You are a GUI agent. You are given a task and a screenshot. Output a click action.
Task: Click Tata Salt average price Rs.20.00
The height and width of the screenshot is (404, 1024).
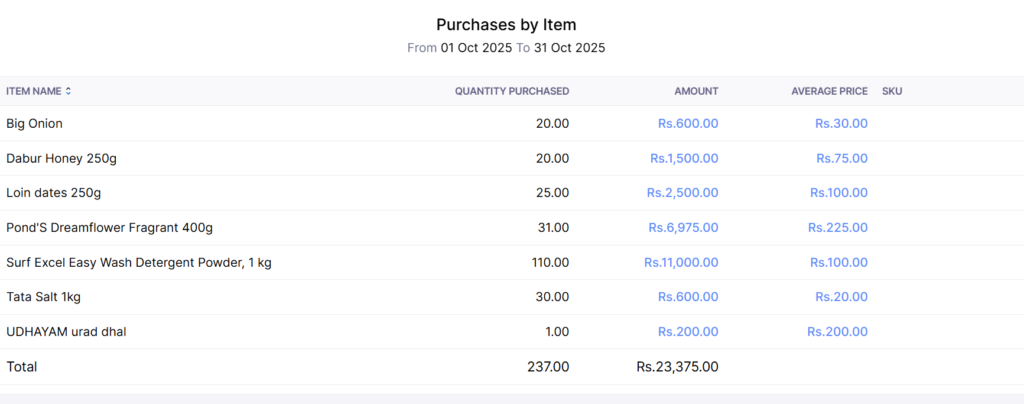pos(841,297)
